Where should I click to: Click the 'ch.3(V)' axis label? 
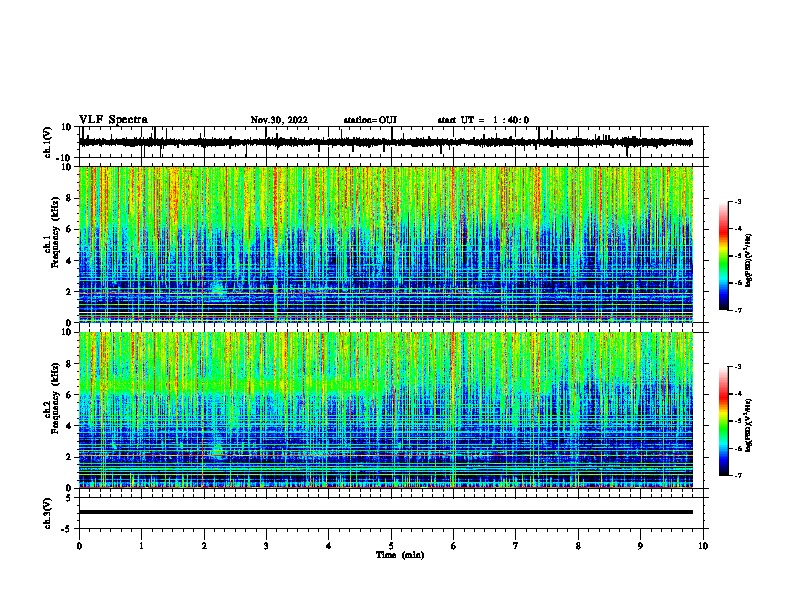tap(48, 514)
